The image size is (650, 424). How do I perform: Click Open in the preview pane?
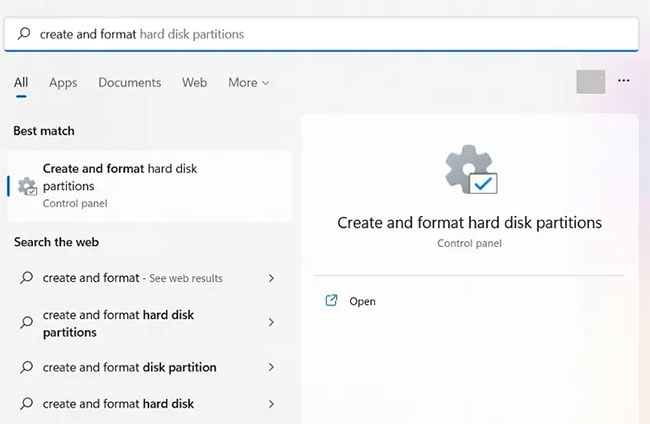click(x=362, y=301)
